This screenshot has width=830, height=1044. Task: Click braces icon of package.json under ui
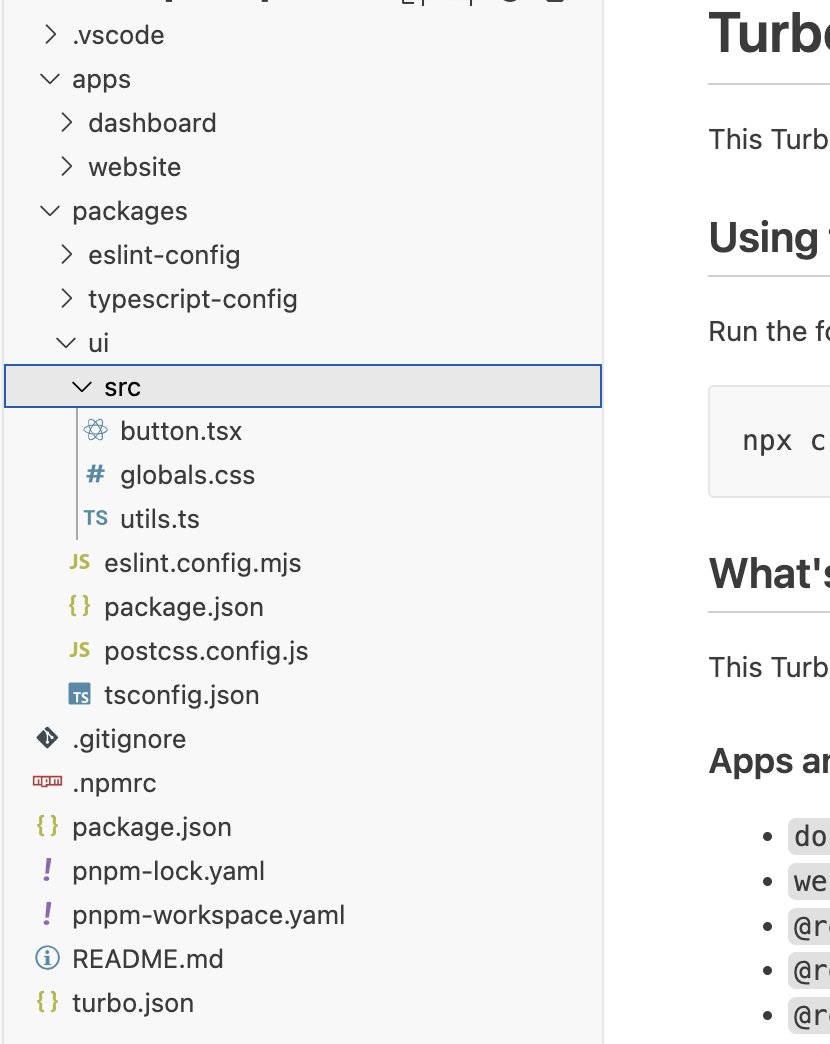point(79,606)
